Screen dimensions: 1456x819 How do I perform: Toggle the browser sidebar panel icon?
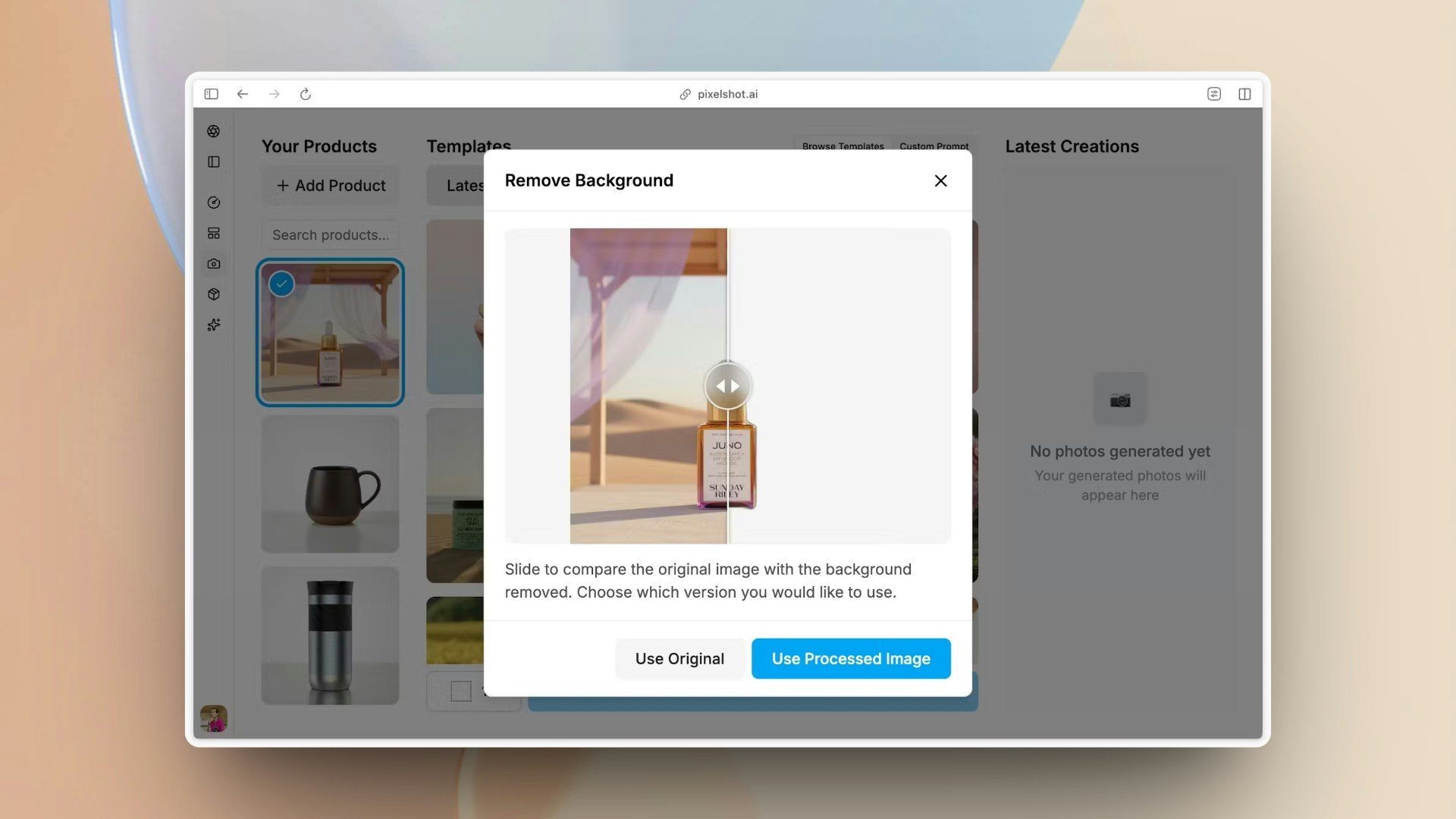pos(212,94)
